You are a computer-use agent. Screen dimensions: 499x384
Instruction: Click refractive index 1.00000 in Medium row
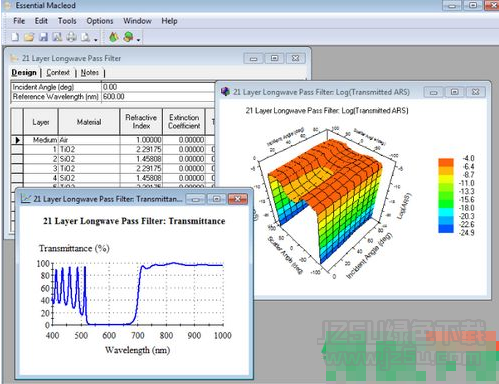pyautogui.click(x=141, y=140)
